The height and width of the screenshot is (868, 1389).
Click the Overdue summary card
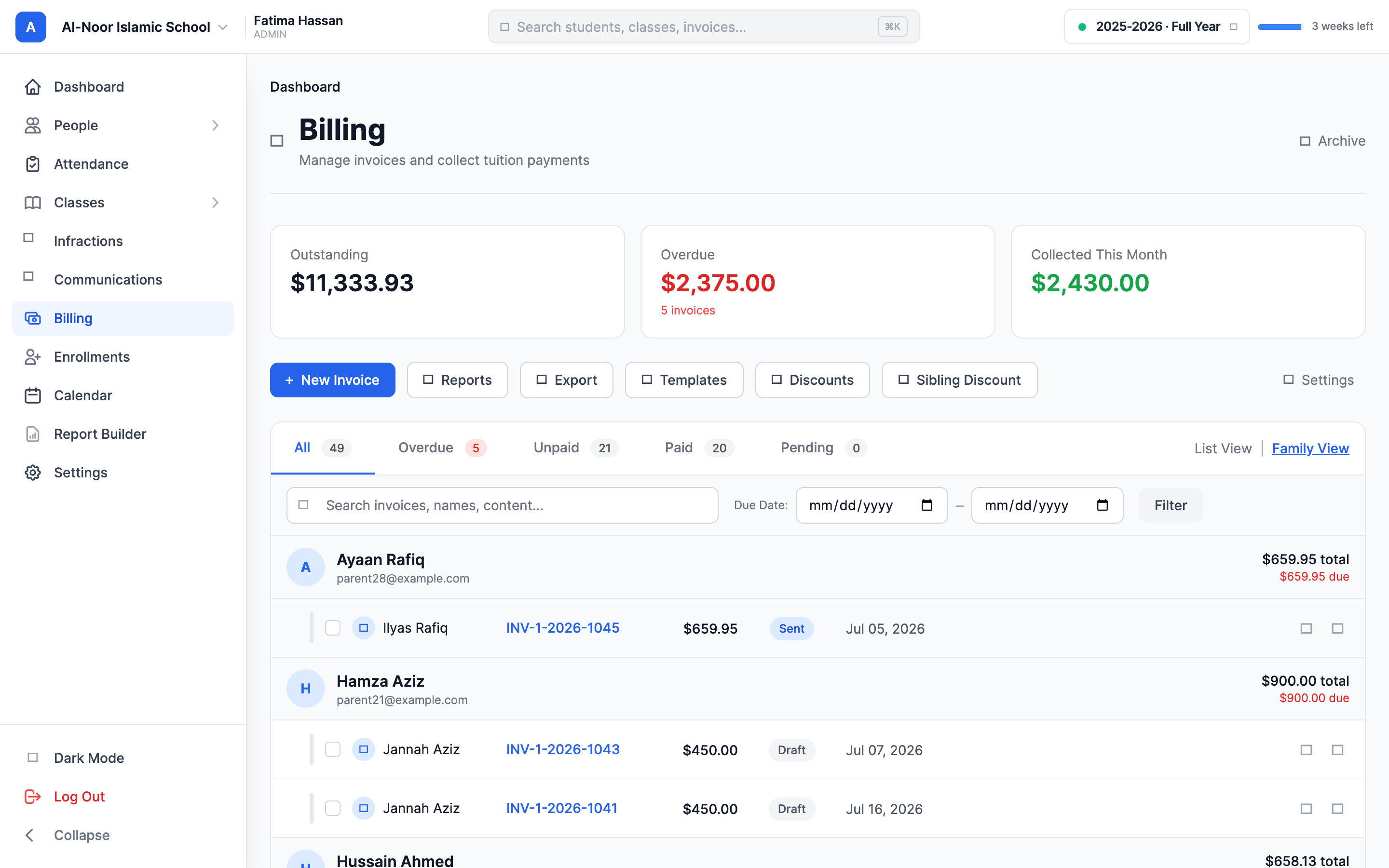pos(817,281)
